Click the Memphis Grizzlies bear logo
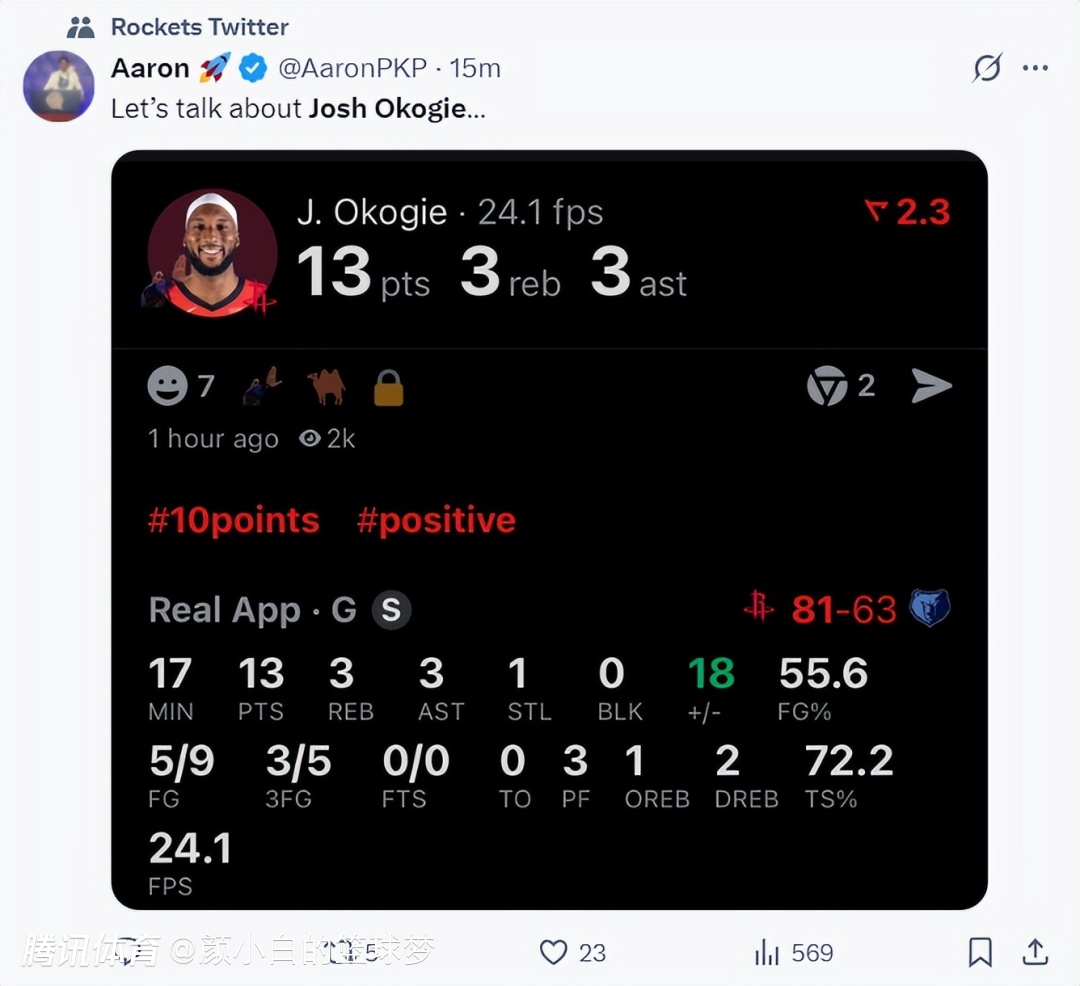 pos(929,608)
